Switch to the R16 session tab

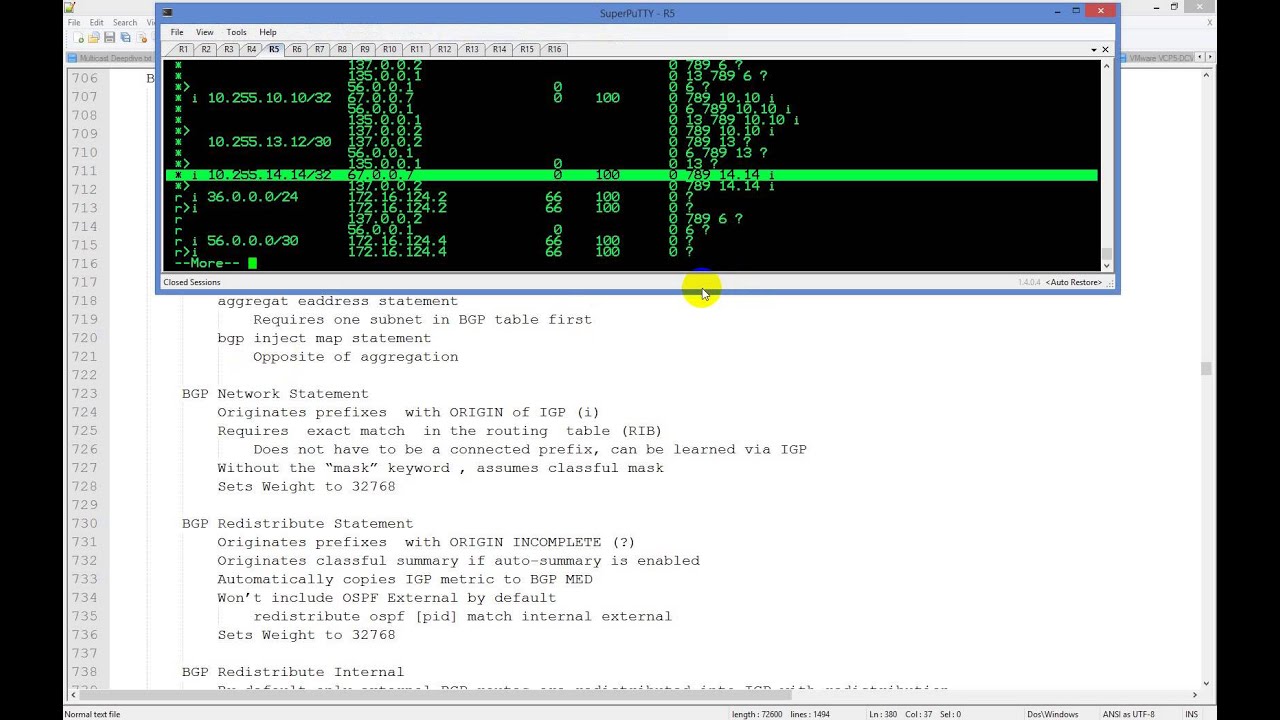[x=554, y=49]
